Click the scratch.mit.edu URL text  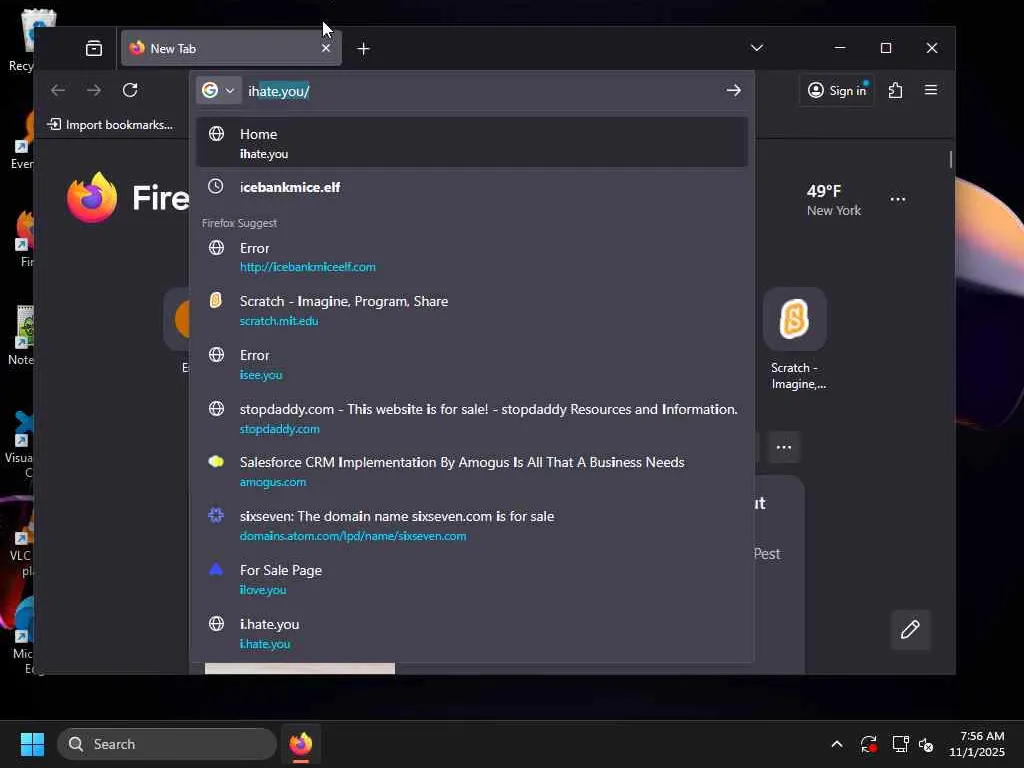point(279,321)
